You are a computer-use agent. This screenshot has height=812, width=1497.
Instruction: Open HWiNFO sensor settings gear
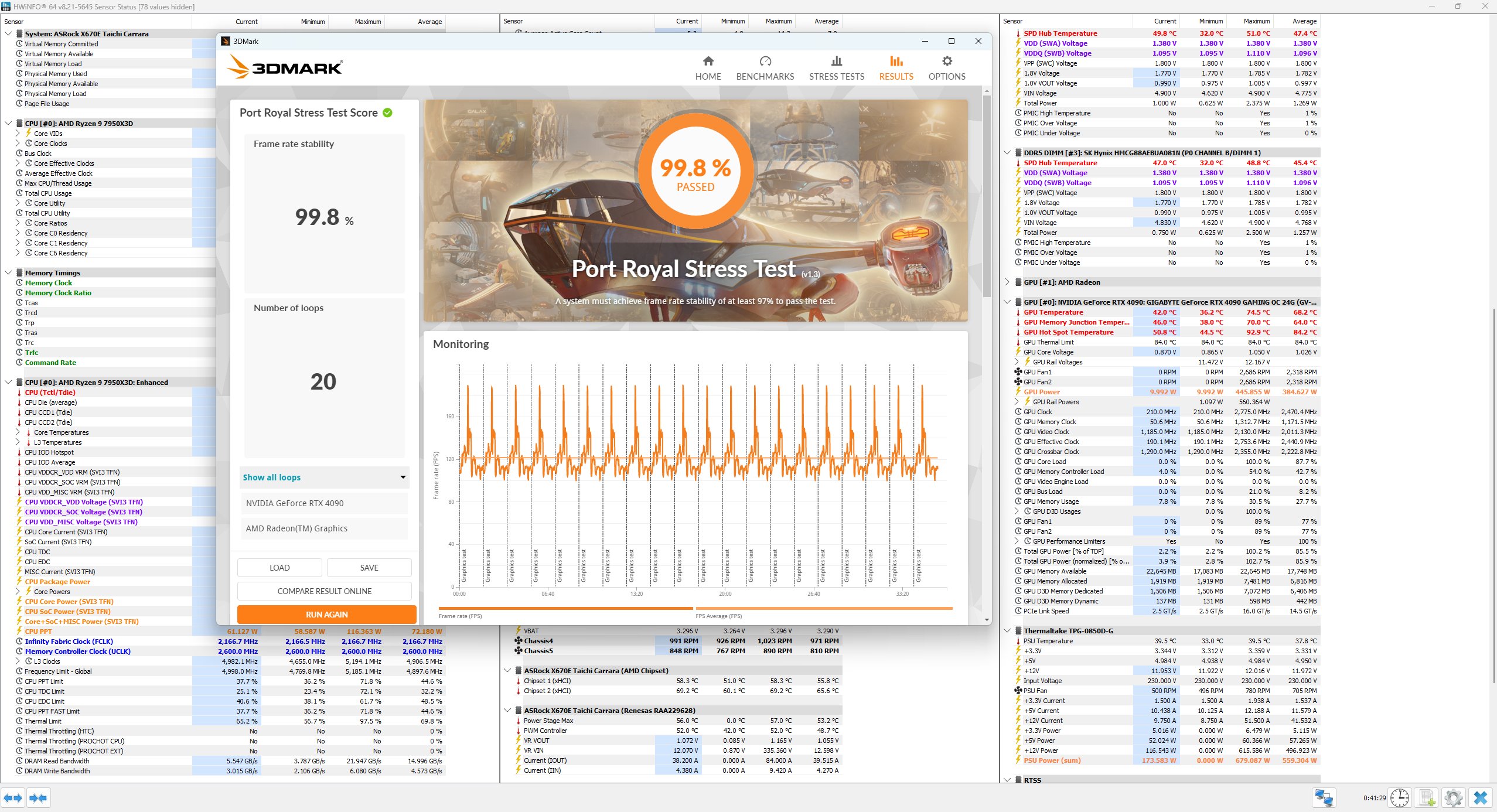1453,798
